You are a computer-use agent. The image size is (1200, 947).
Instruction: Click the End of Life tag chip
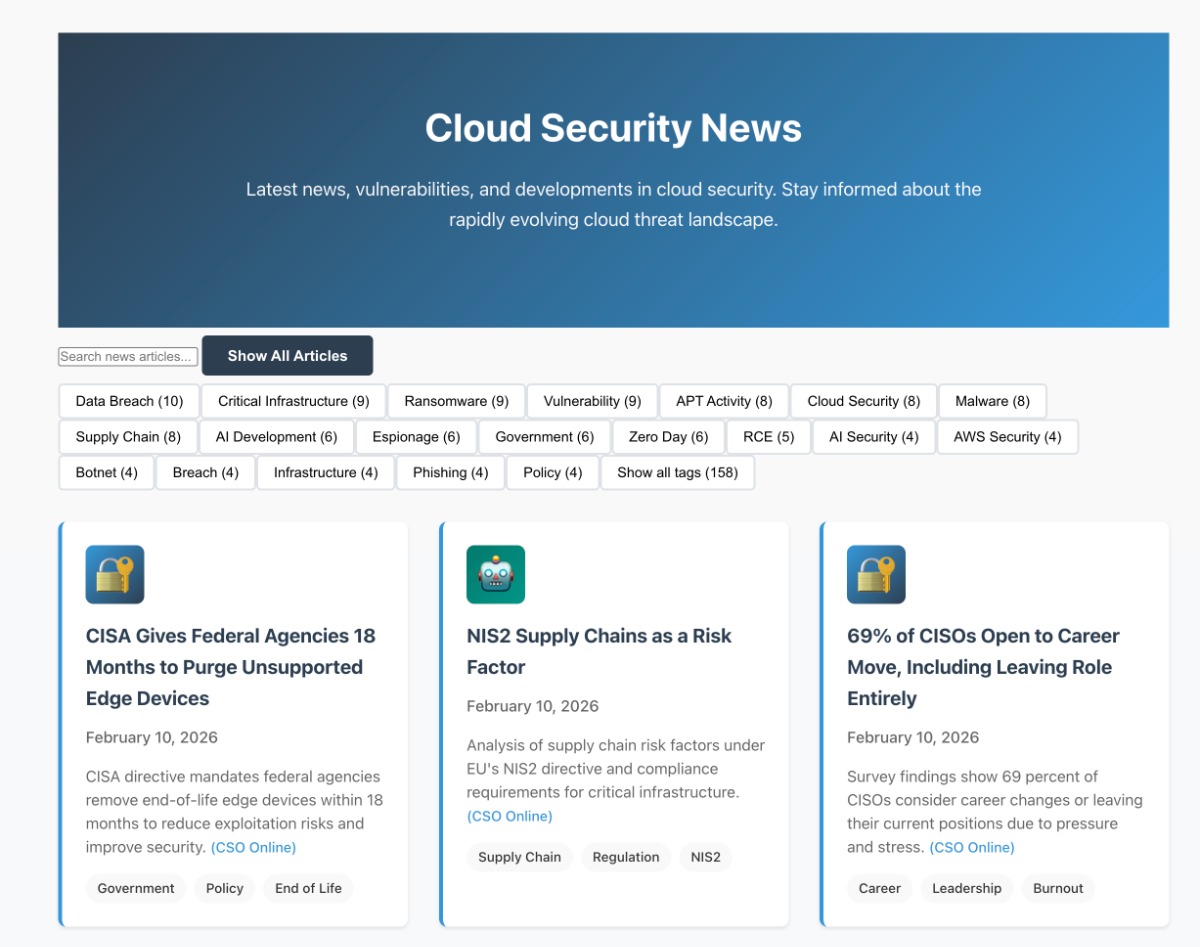click(x=308, y=888)
